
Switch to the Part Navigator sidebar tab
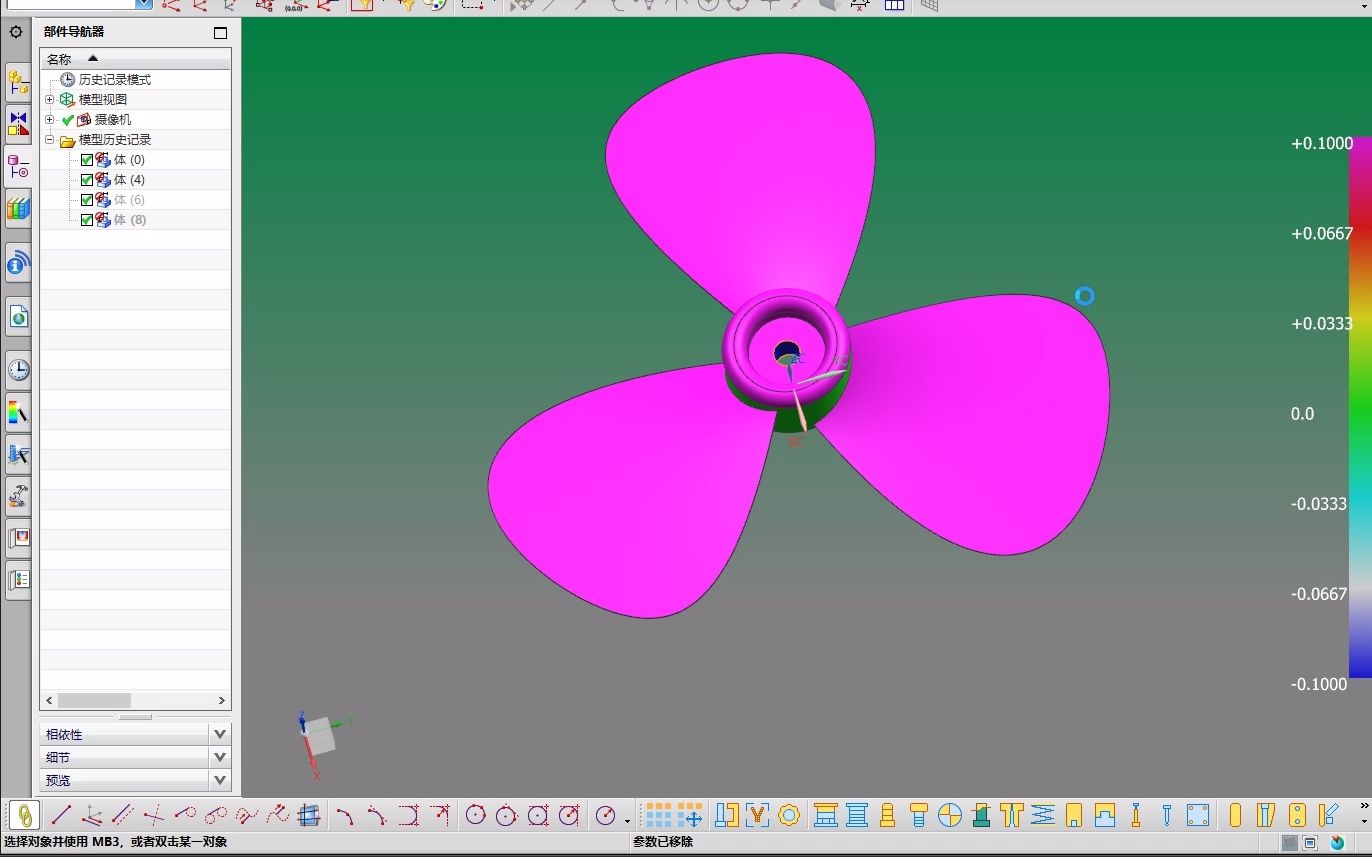[18, 166]
